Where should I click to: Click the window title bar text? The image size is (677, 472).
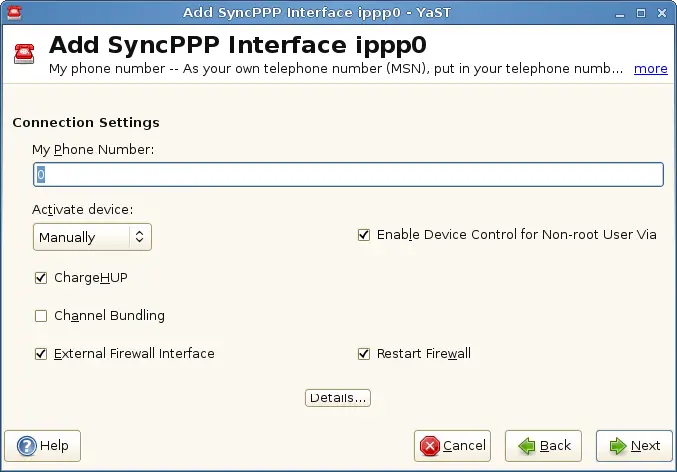[338, 12]
